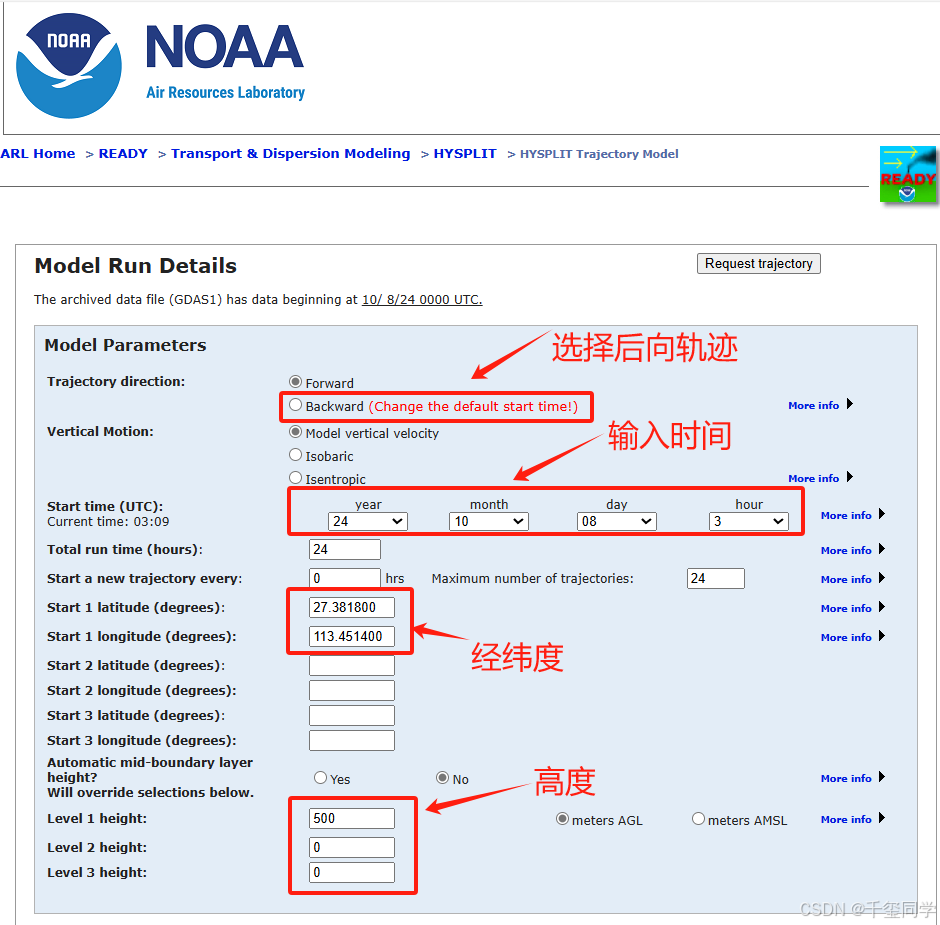The width and height of the screenshot is (940, 925).
Task: Click the Start 1 latitude input field
Action: tap(350, 607)
